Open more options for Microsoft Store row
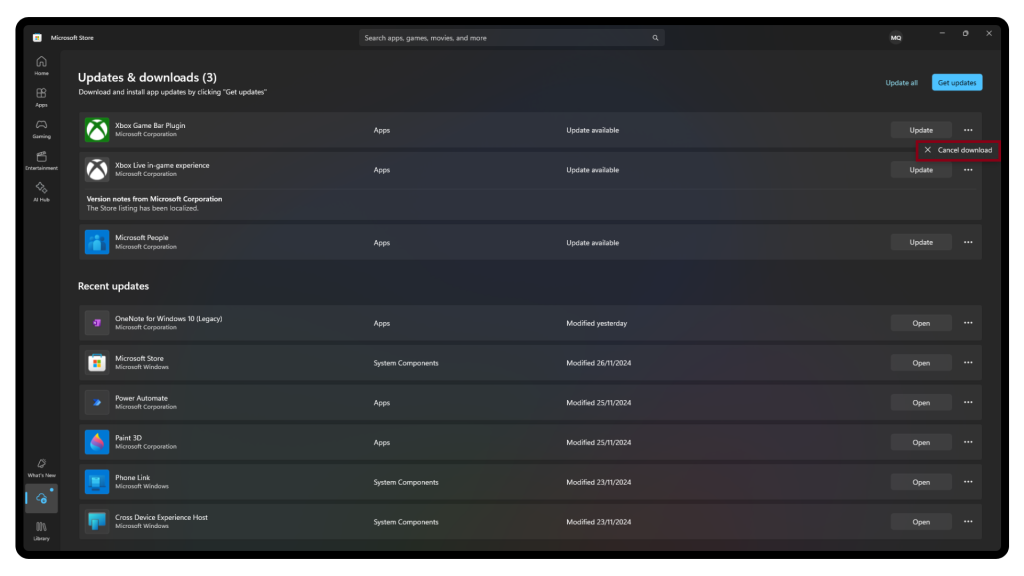The image size is (1024, 576). (968, 362)
